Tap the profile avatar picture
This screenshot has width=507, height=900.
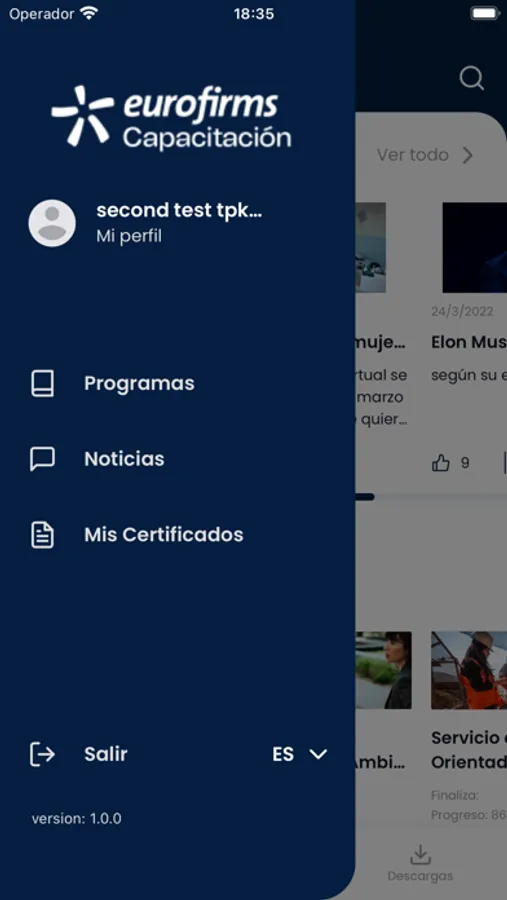tap(52, 223)
